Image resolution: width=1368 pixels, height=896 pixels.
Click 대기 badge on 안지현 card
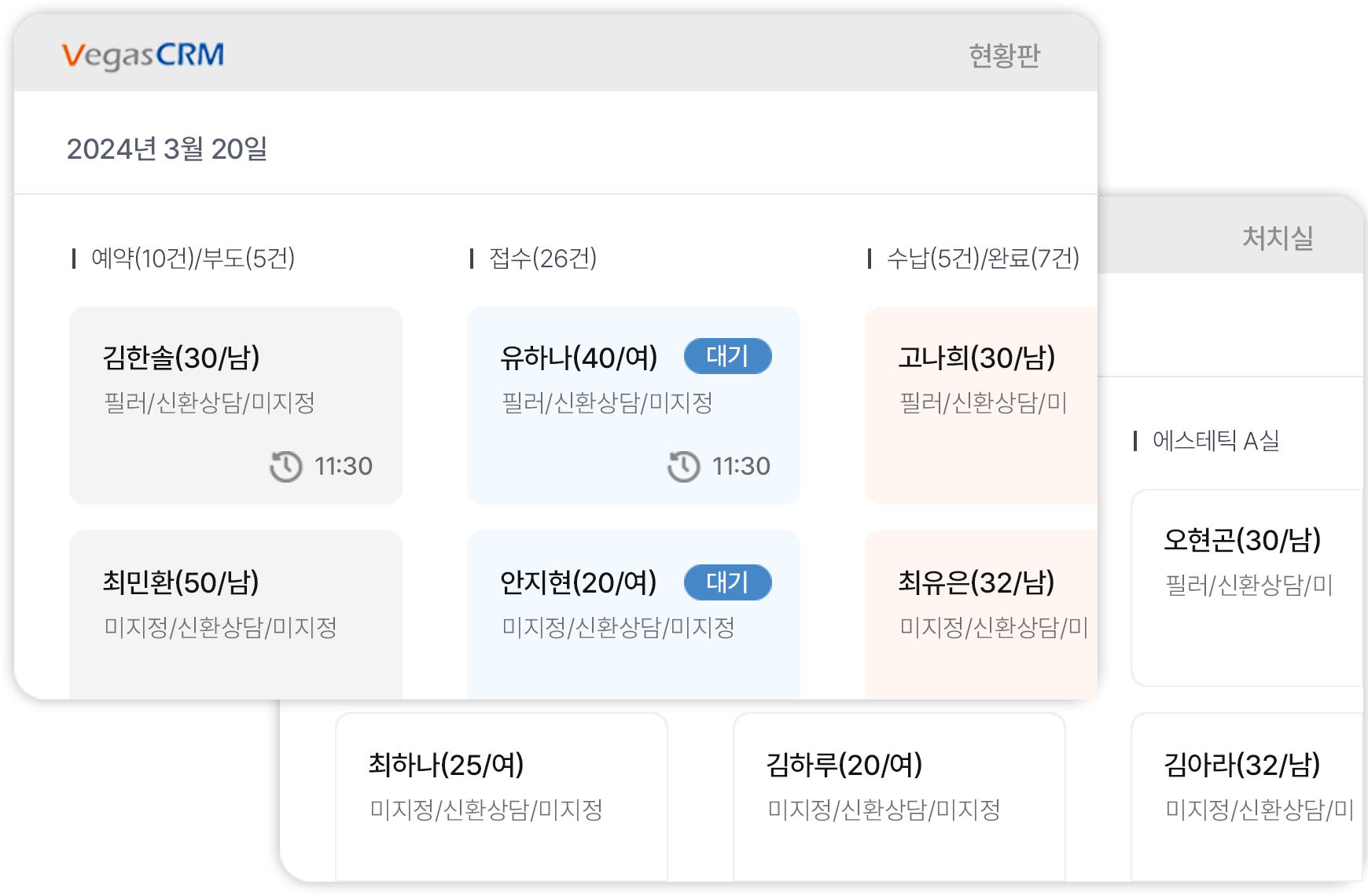pos(728,582)
